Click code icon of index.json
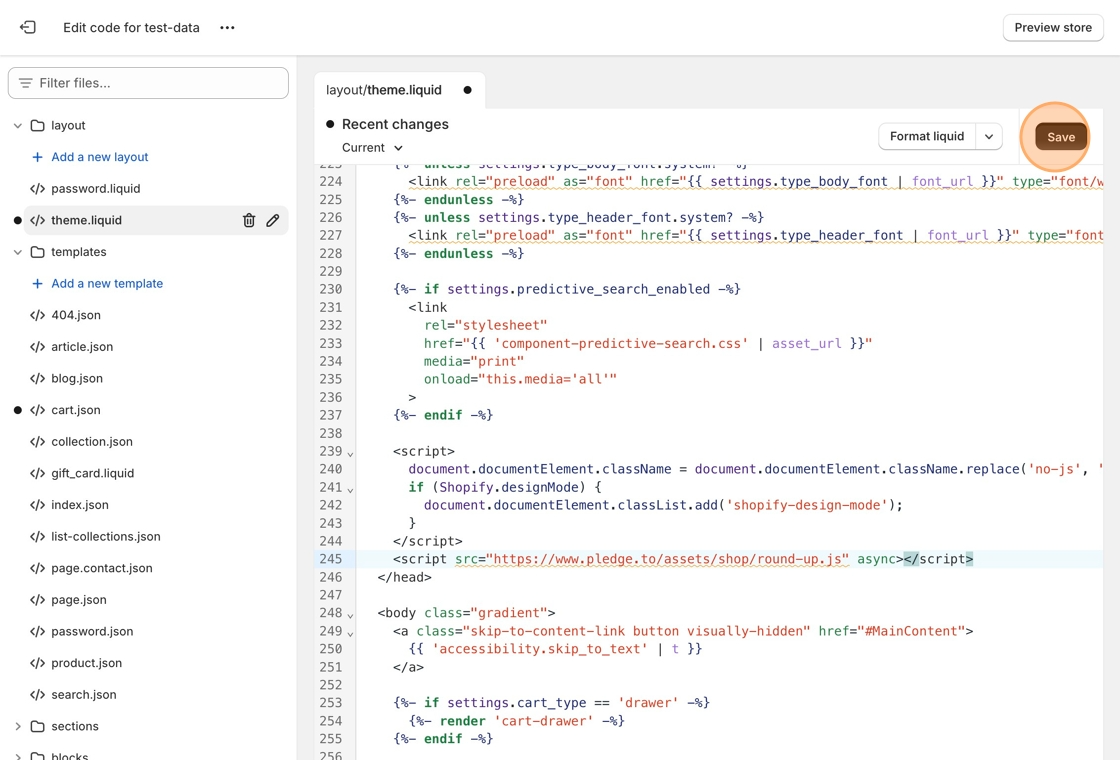 point(37,504)
